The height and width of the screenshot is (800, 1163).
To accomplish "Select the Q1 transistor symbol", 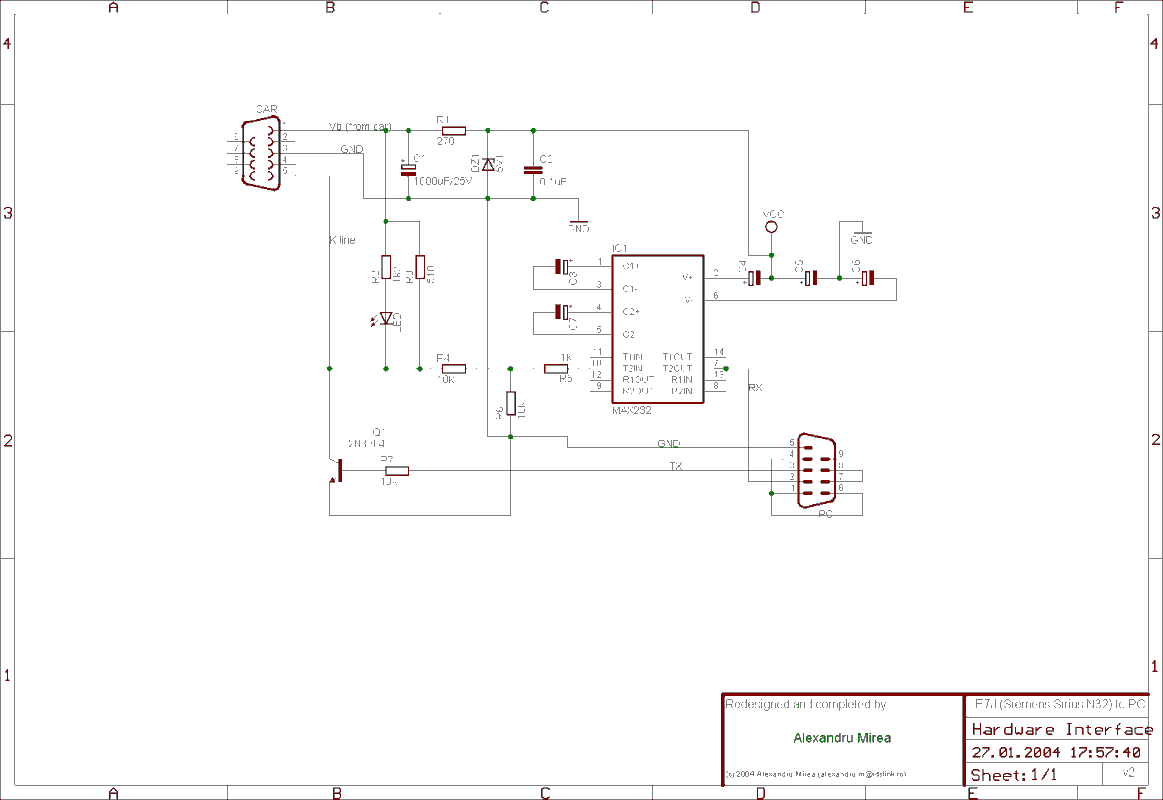I will (x=335, y=471).
